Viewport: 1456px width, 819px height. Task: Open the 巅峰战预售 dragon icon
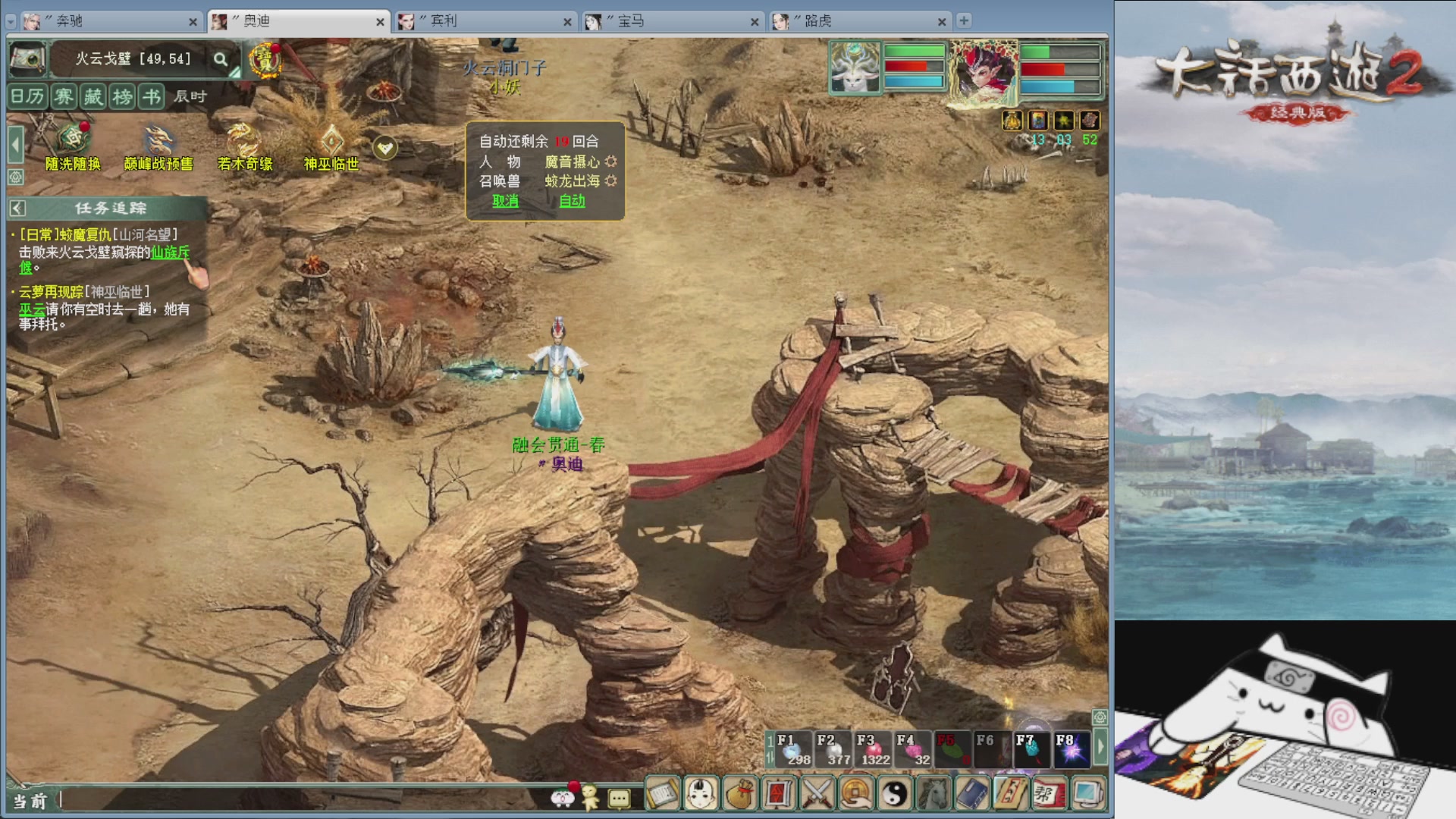(x=158, y=148)
